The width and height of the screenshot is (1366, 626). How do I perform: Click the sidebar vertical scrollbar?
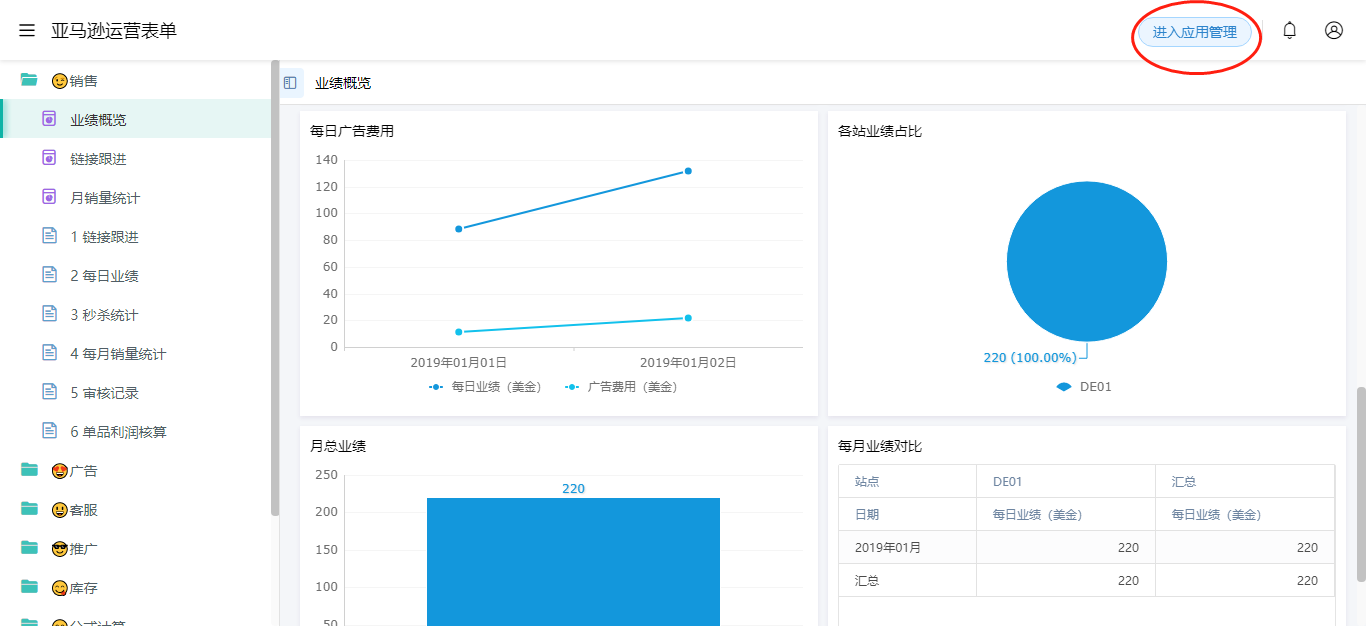coord(275,288)
